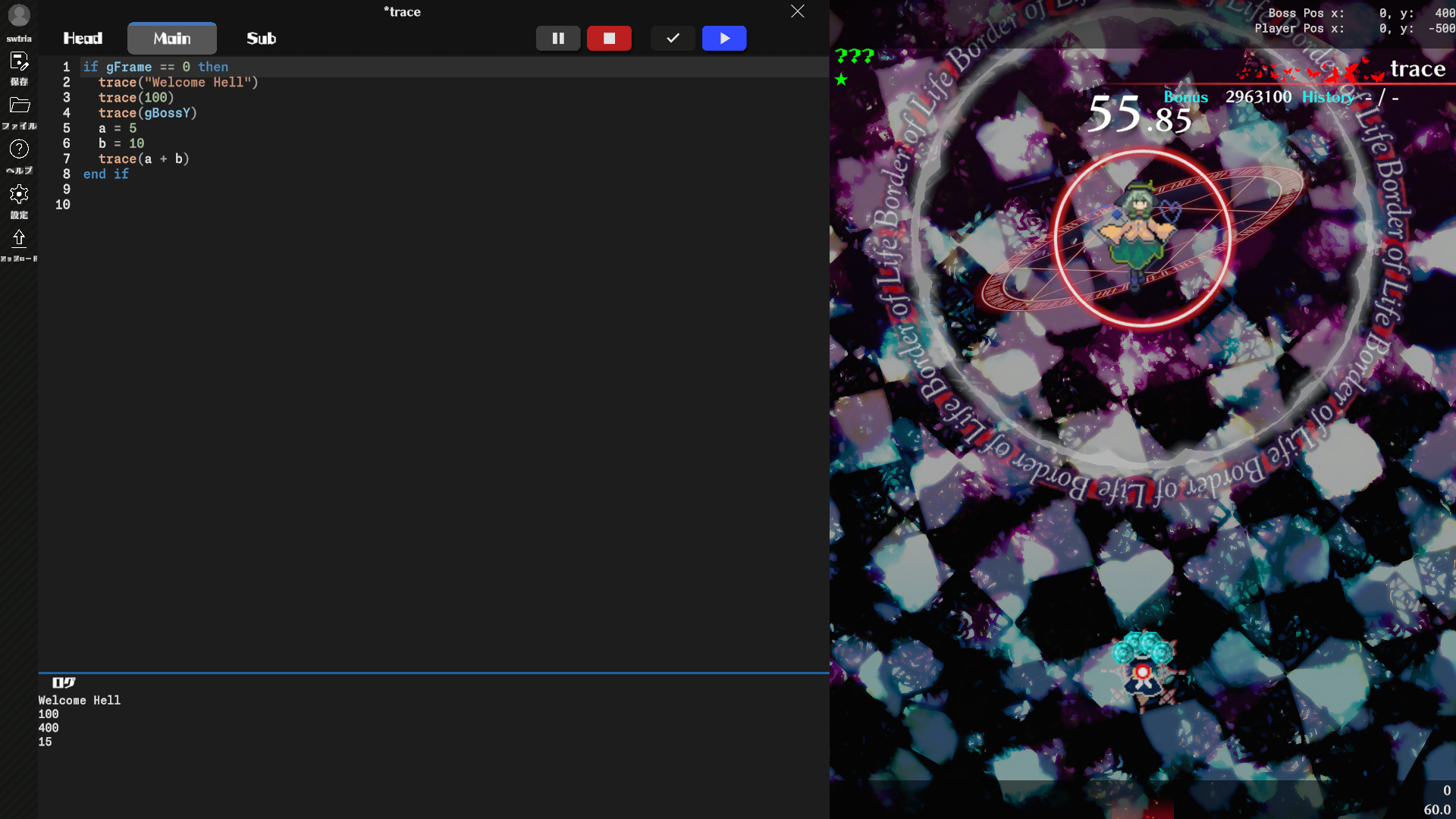
Task: Click the line 'b = 10'
Action: click(121, 143)
